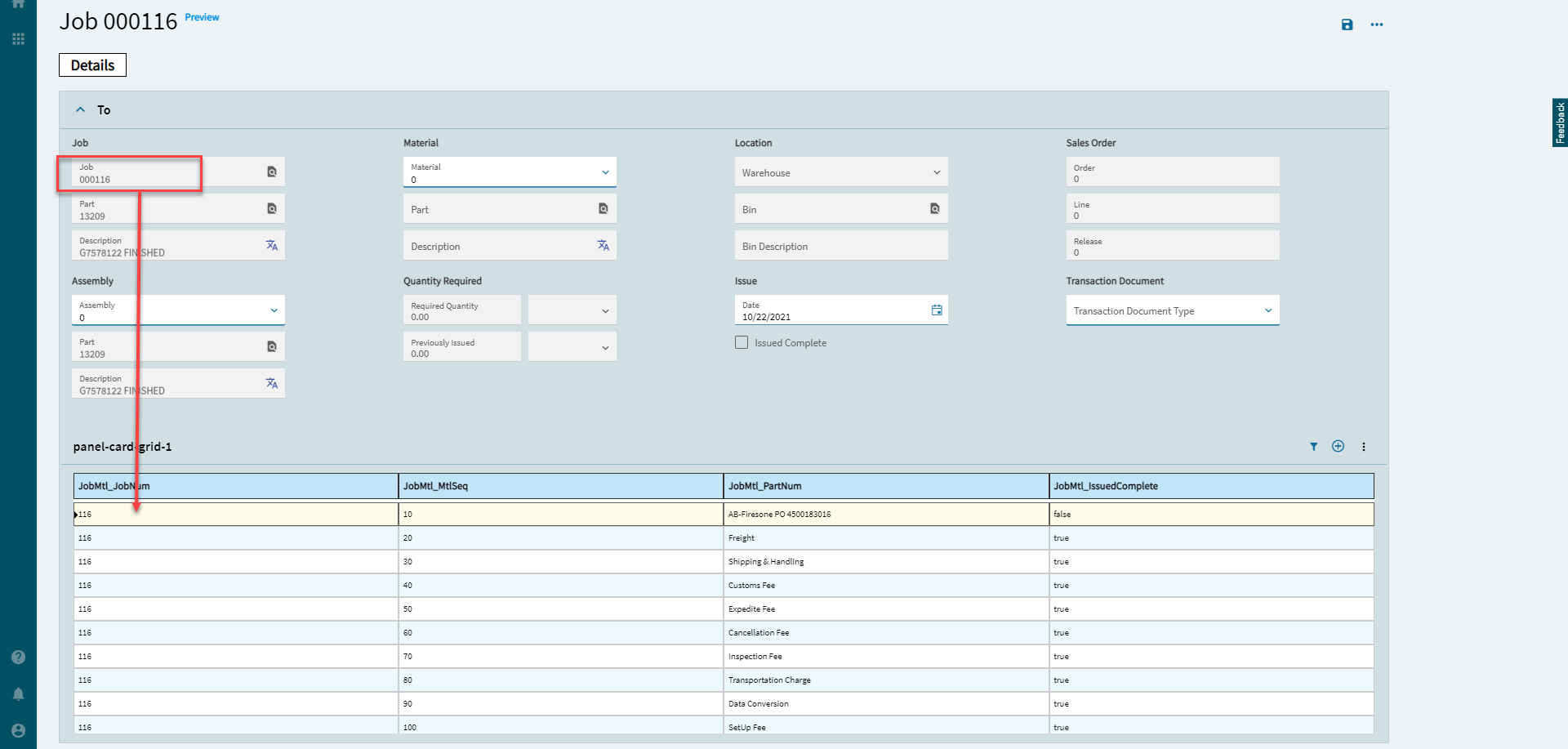The width and height of the screenshot is (1568, 749).
Task: Click the Required Quantity input field
Action: [x=461, y=311]
